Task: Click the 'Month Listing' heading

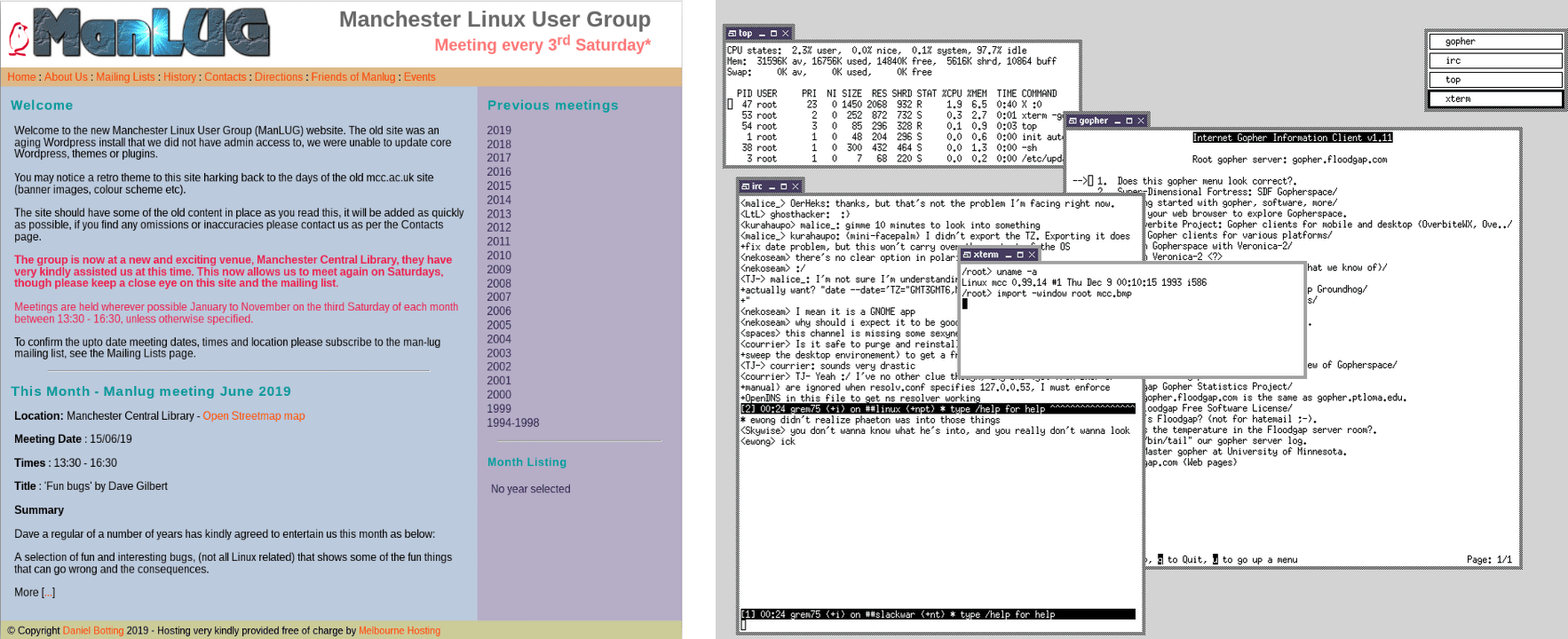Action: [527, 462]
